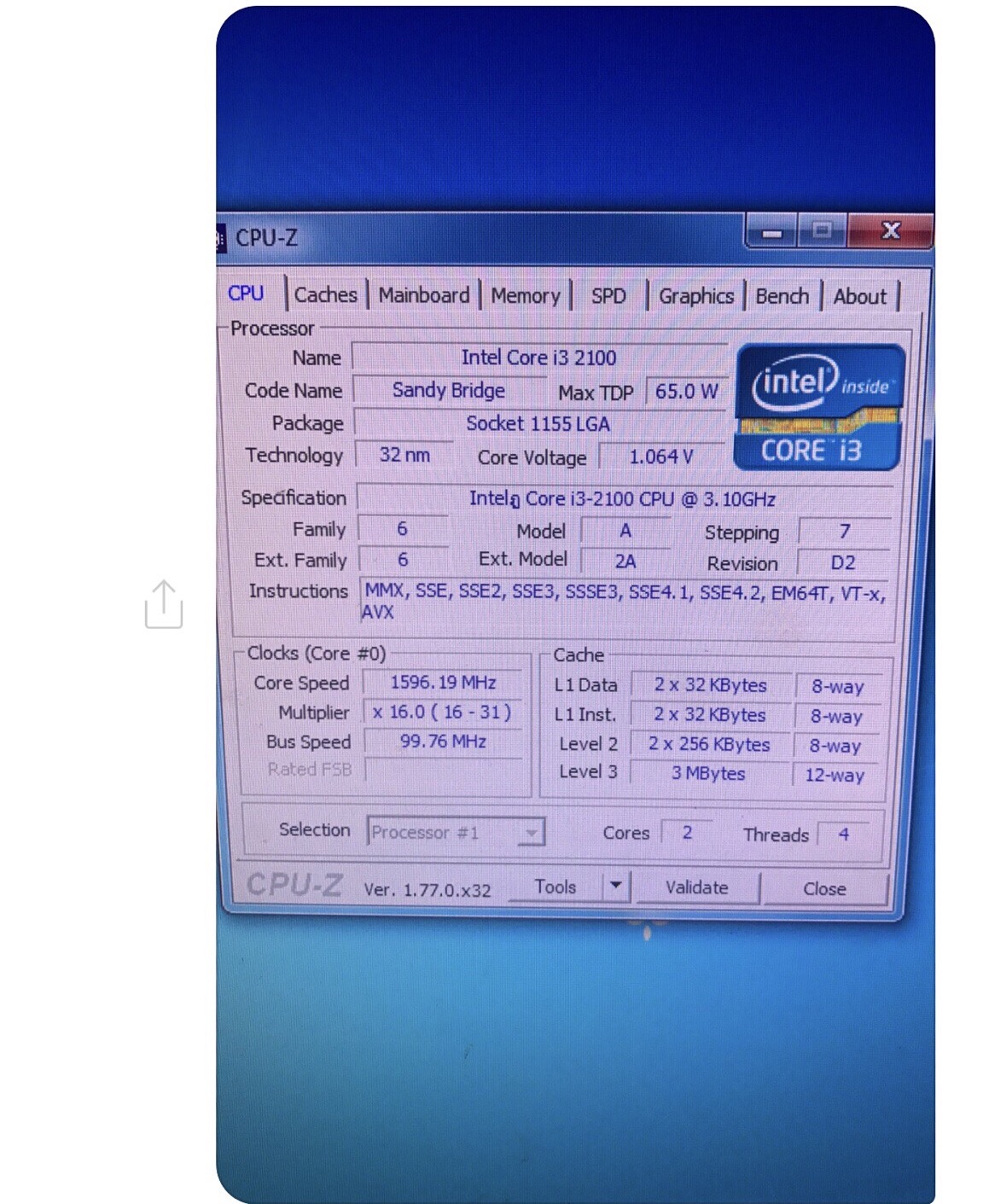
Task: Click the Sandy Bridge code name value
Action: click(x=449, y=390)
